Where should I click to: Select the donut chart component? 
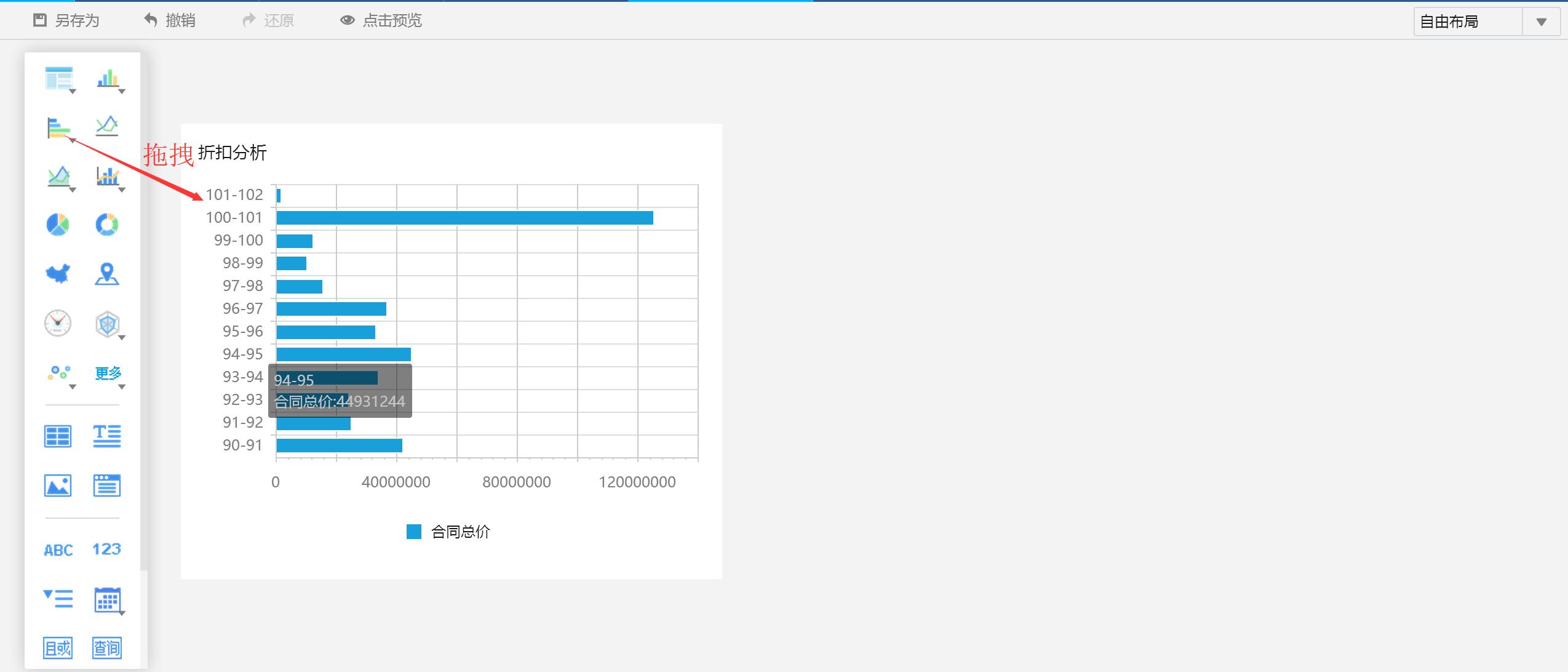coord(107,225)
